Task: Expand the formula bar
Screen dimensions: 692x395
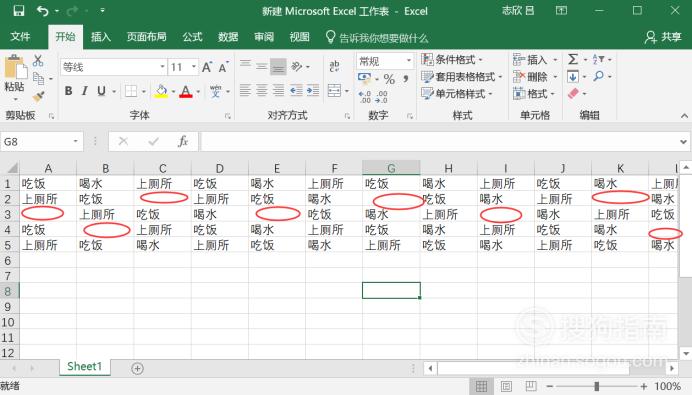Action: (x=683, y=142)
